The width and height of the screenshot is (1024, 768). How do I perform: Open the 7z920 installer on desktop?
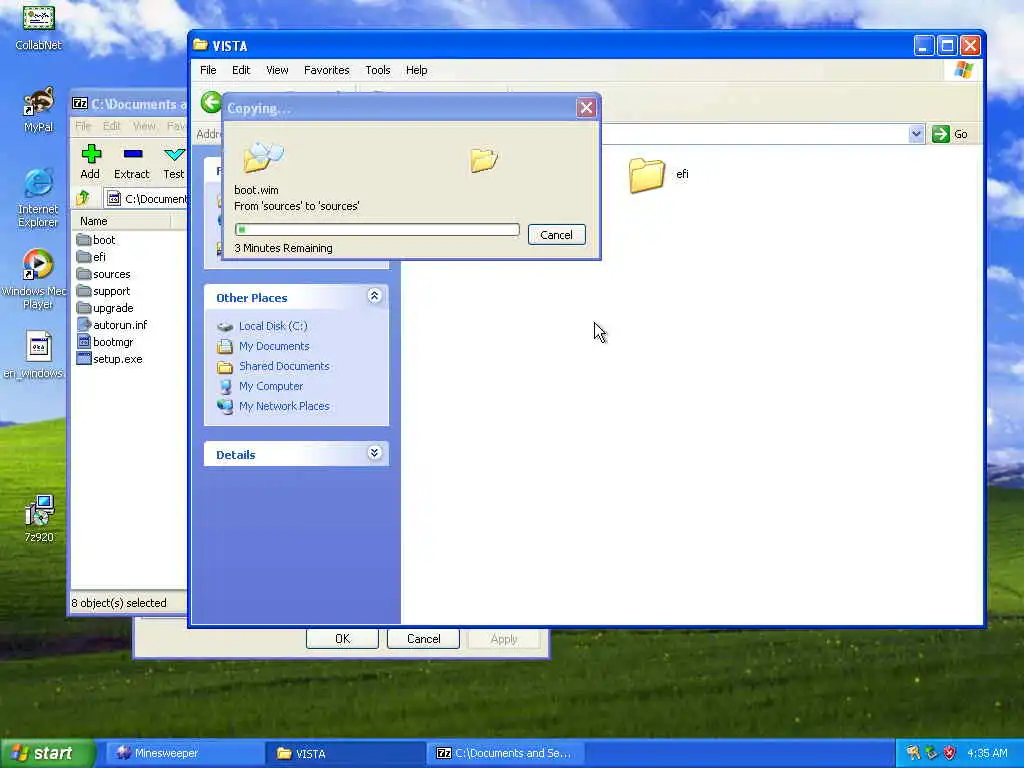click(x=39, y=519)
